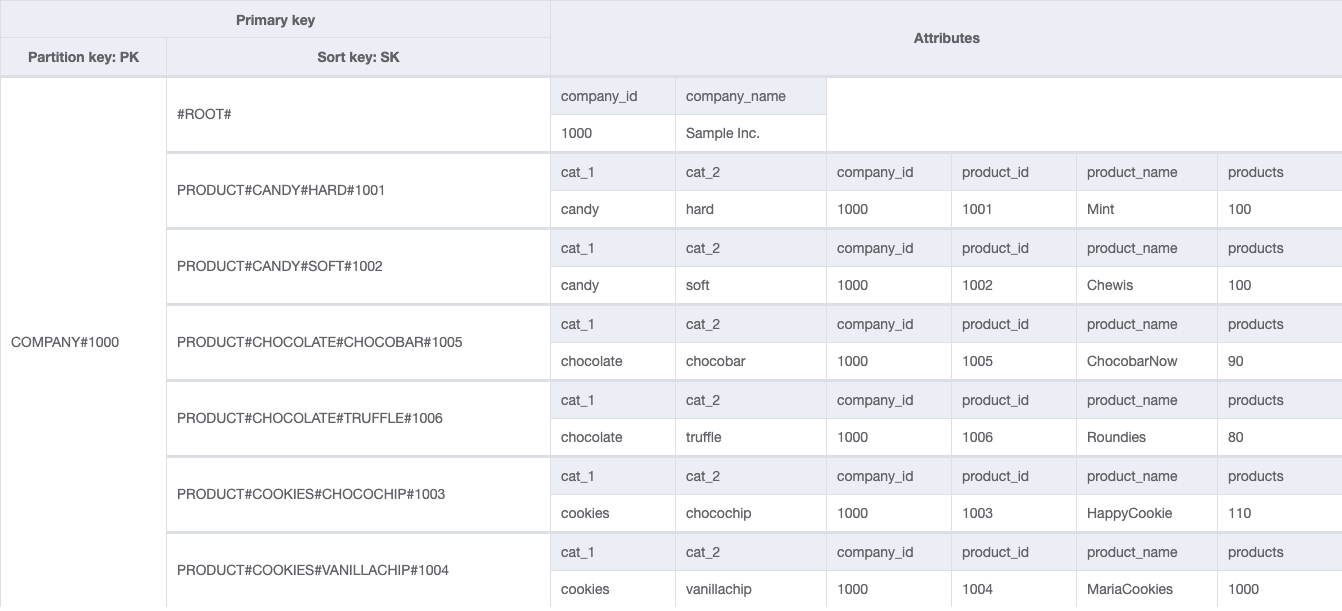1342x611 pixels.
Task: Click the Partition key: PK header
Action: pos(83,58)
